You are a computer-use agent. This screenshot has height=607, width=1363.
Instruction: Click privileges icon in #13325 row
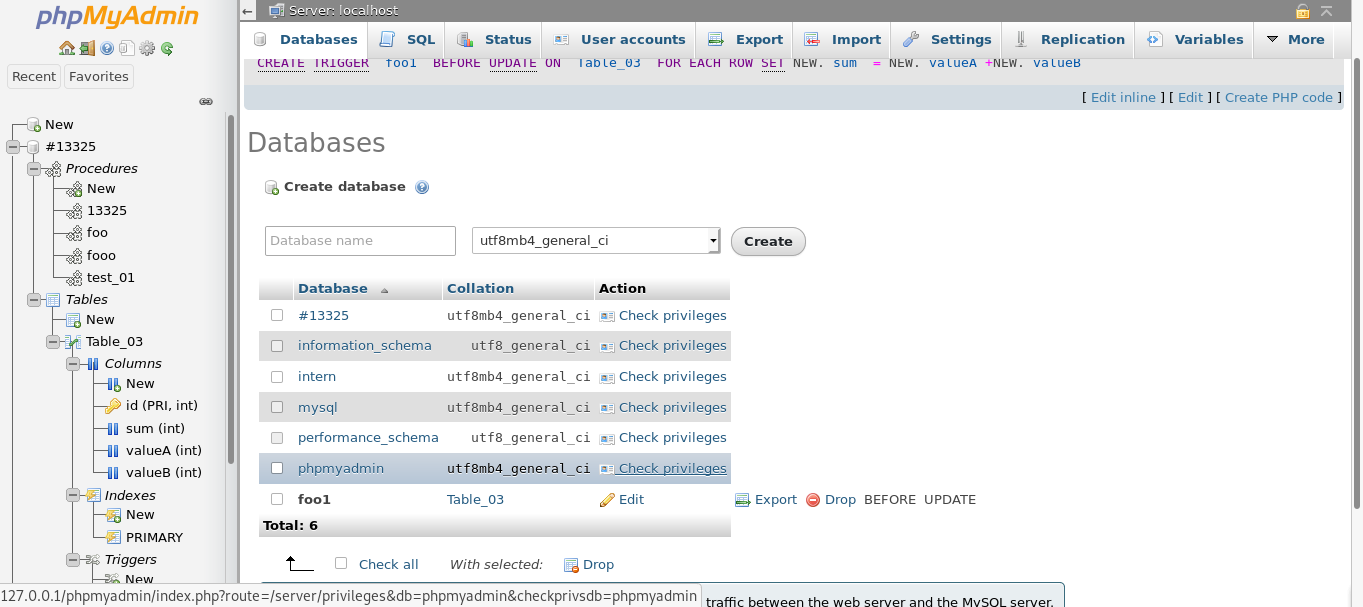pos(607,316)
